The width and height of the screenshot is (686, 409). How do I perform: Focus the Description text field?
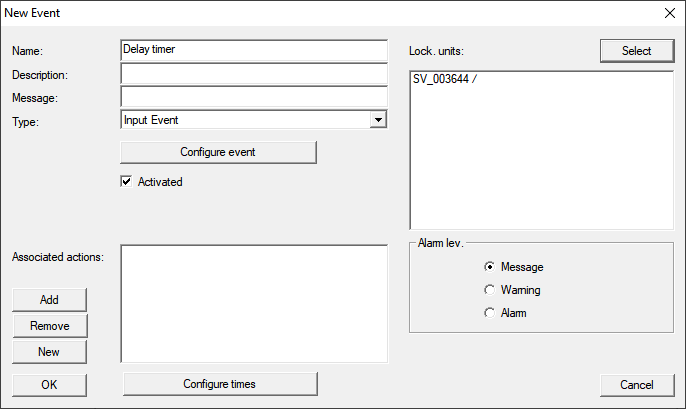click(x=252, y=74)
